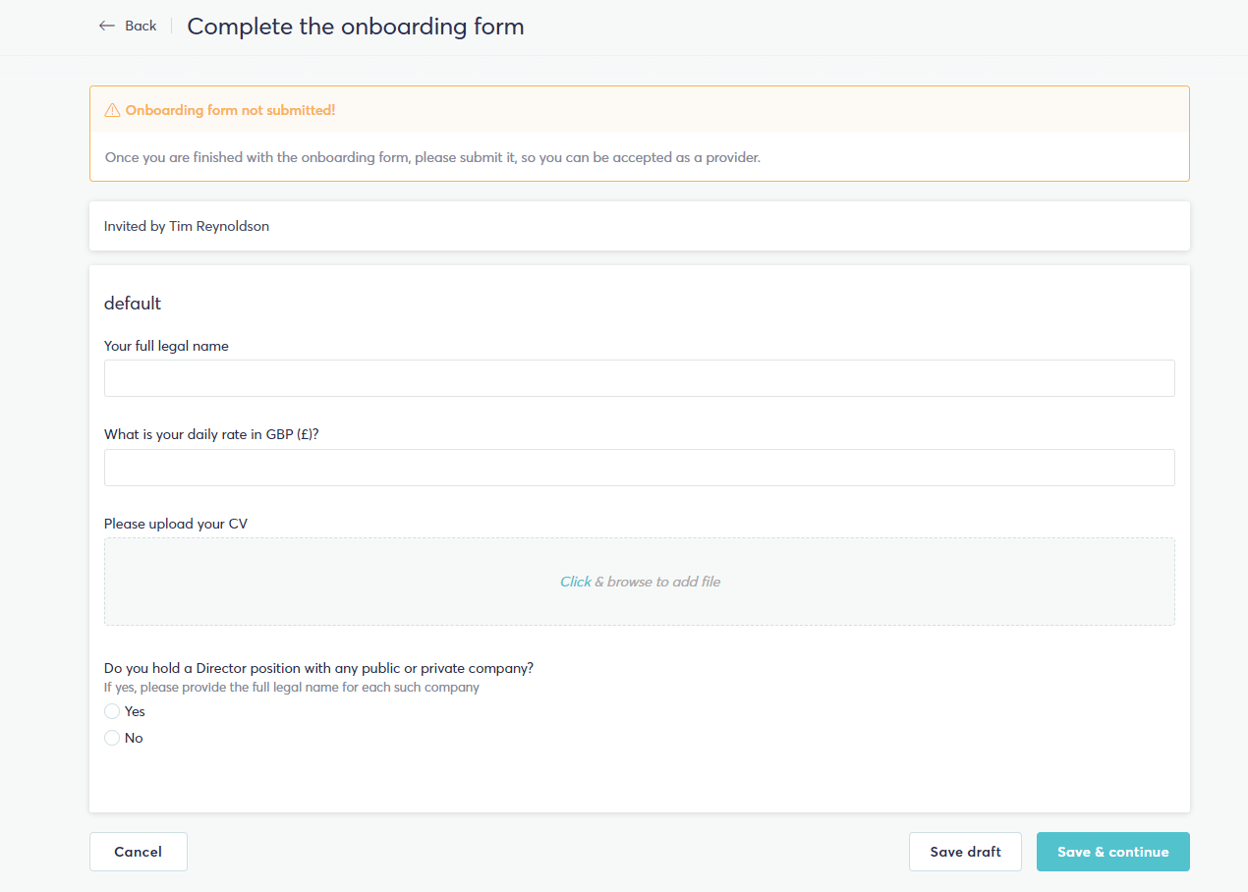
Task: Click the back arrow icon in header
Action: coord(108,25)
